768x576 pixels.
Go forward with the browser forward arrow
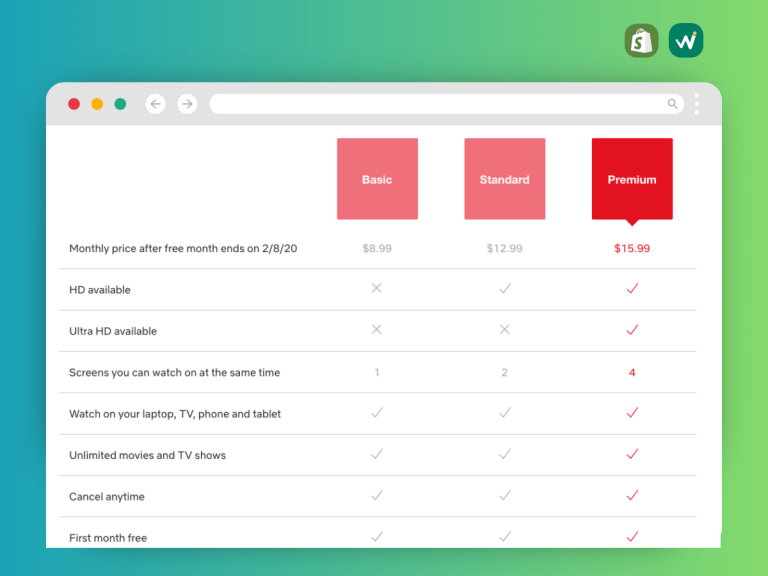[187, 104]
